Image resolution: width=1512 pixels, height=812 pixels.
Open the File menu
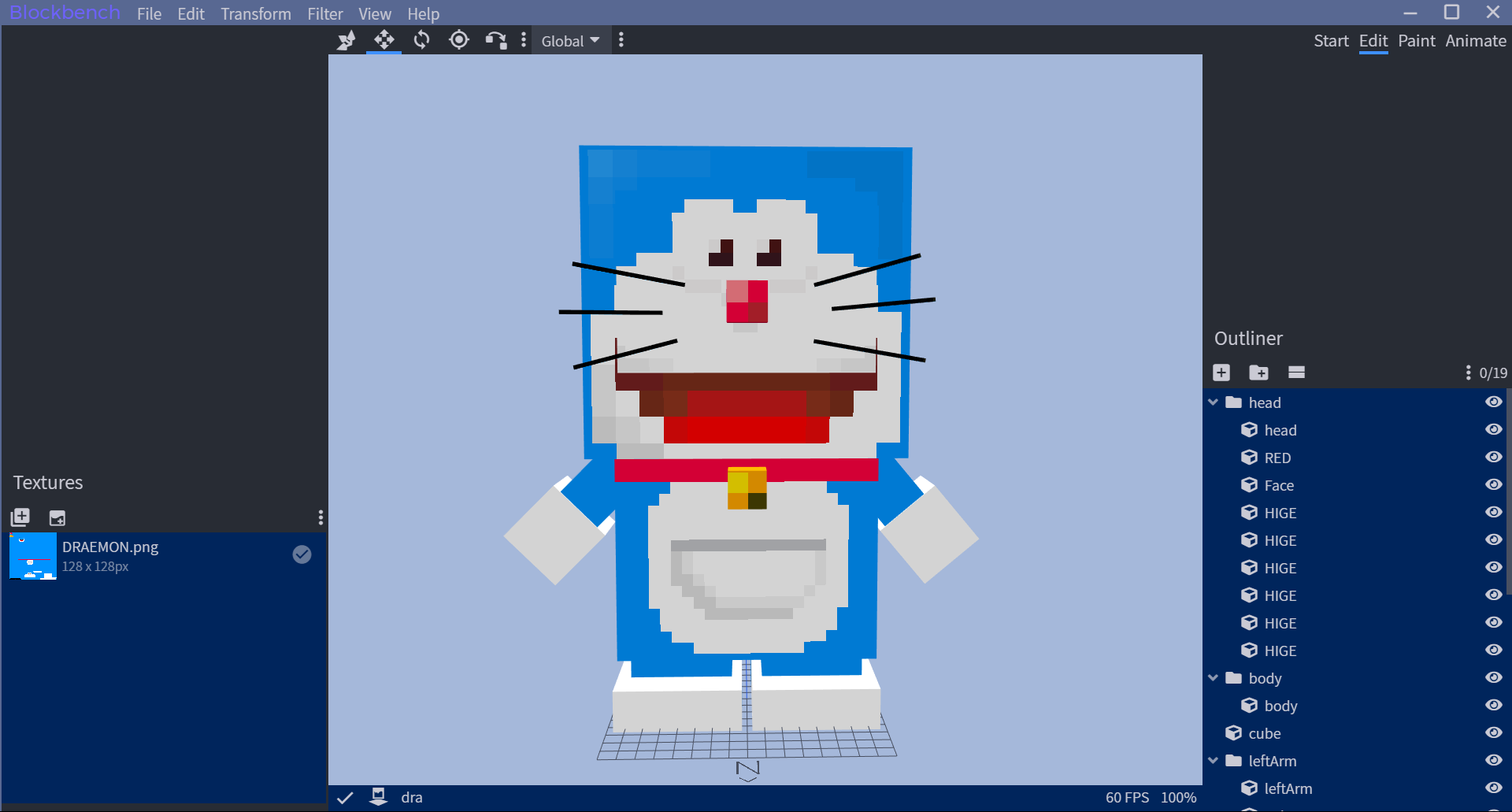coord(149,14)
